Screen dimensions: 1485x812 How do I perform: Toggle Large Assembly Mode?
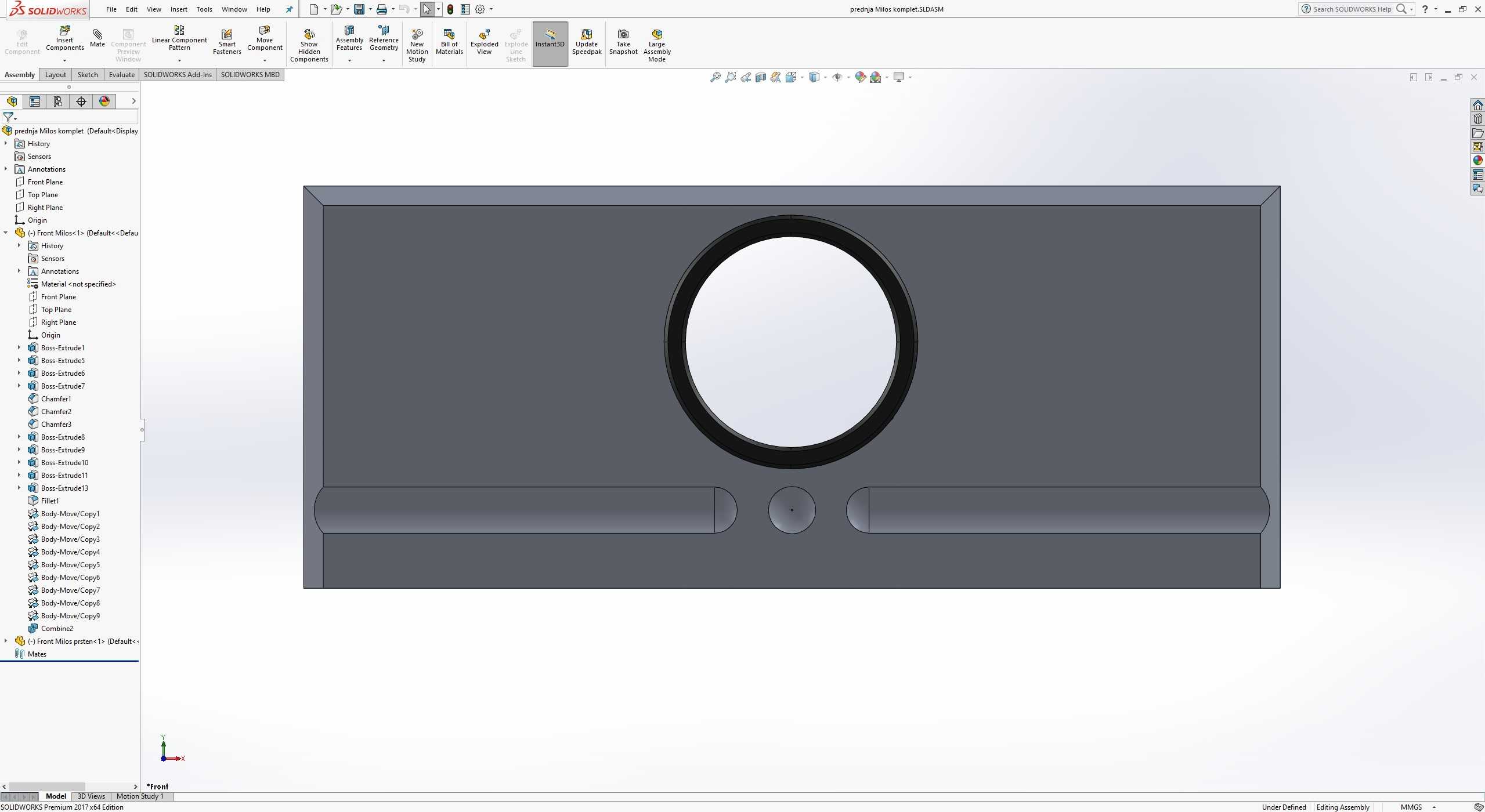[656, 35]
